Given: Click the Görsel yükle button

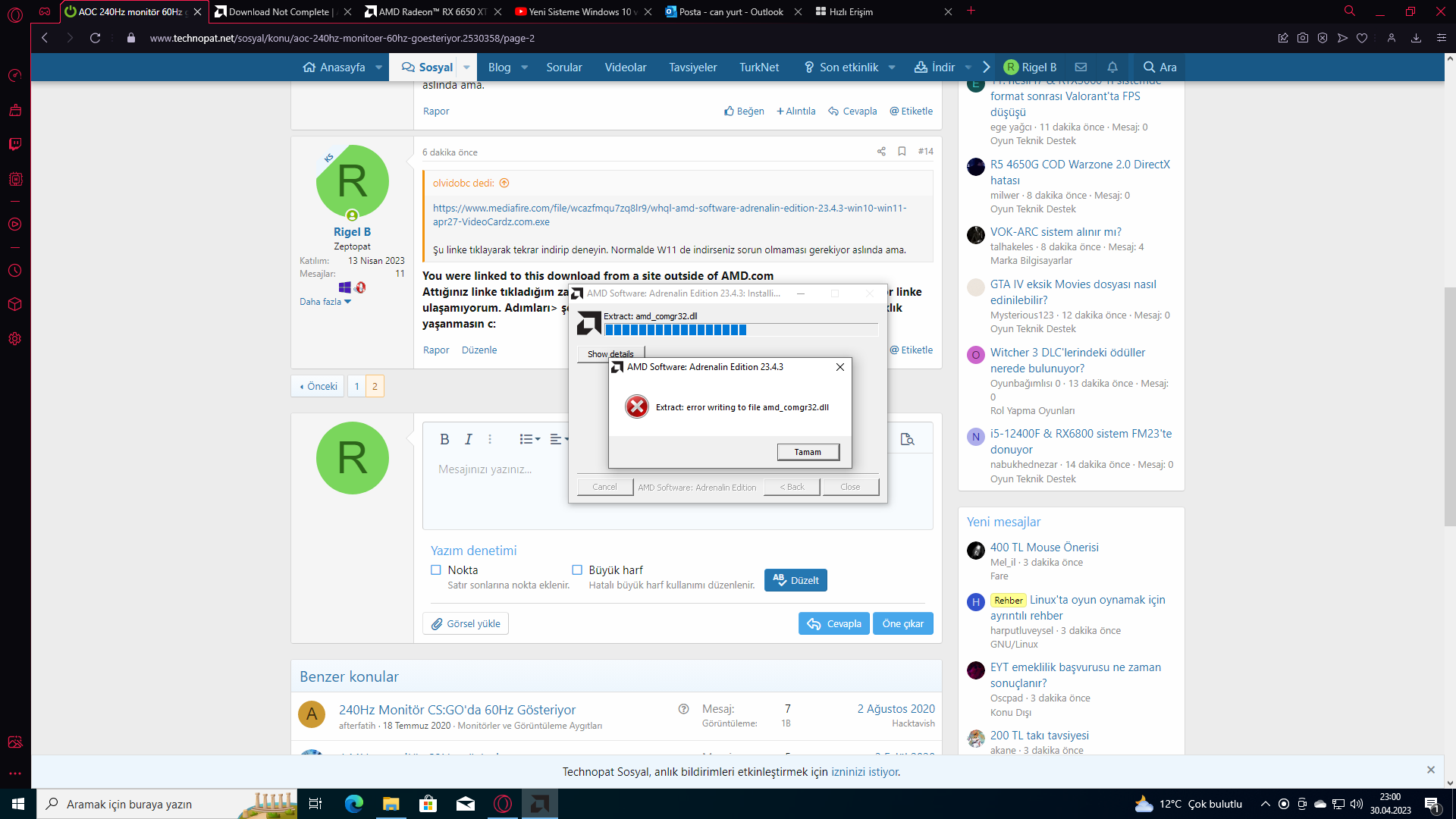Looking at the screenshot, I should point(466,623).
